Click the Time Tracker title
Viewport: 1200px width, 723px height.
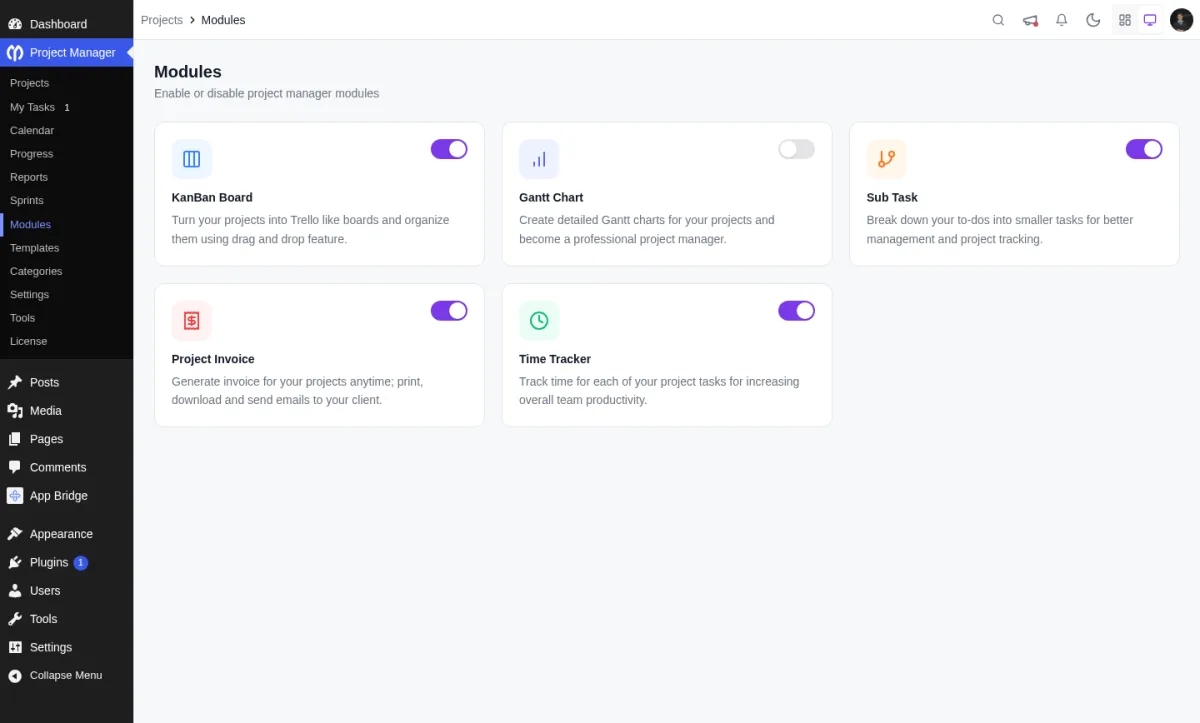coord(555,359)
